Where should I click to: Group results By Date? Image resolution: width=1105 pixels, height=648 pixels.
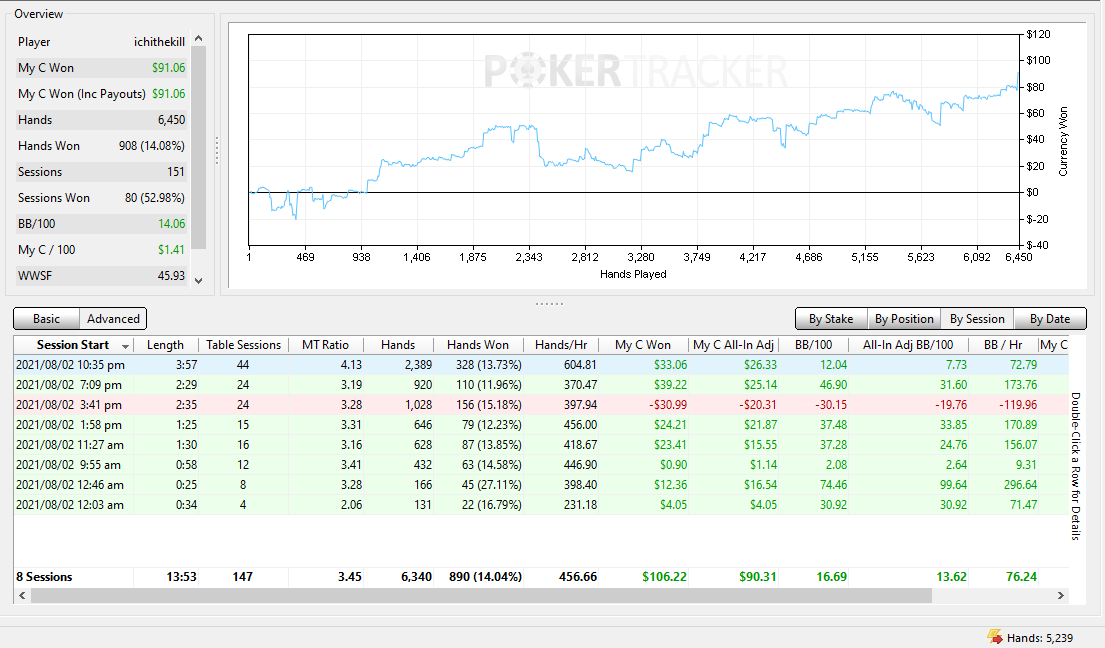[x=1049, y=318]
